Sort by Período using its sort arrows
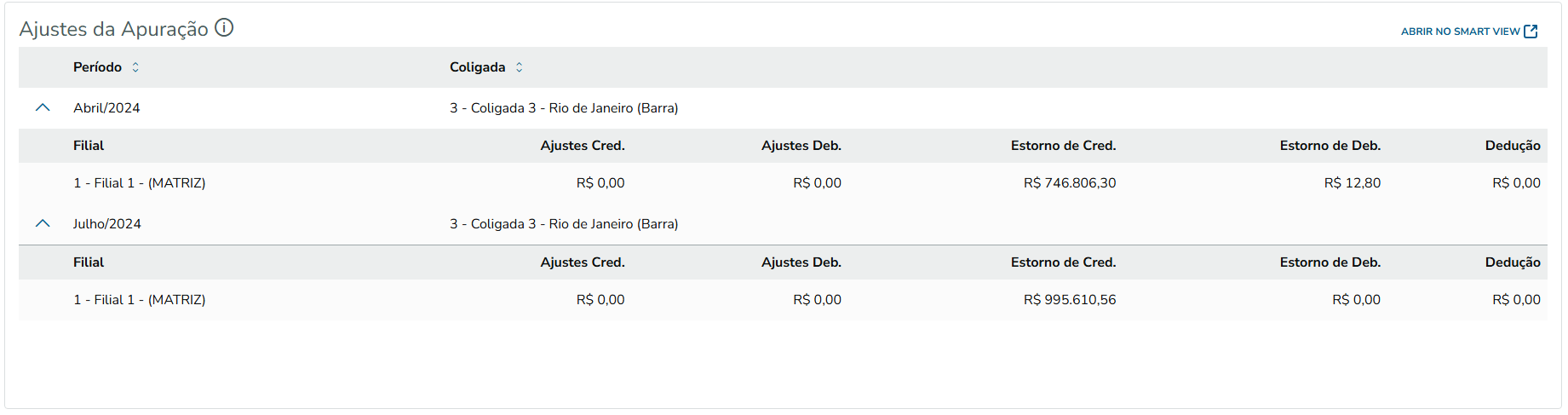The image size is (1568, 415). pos(135,67)
